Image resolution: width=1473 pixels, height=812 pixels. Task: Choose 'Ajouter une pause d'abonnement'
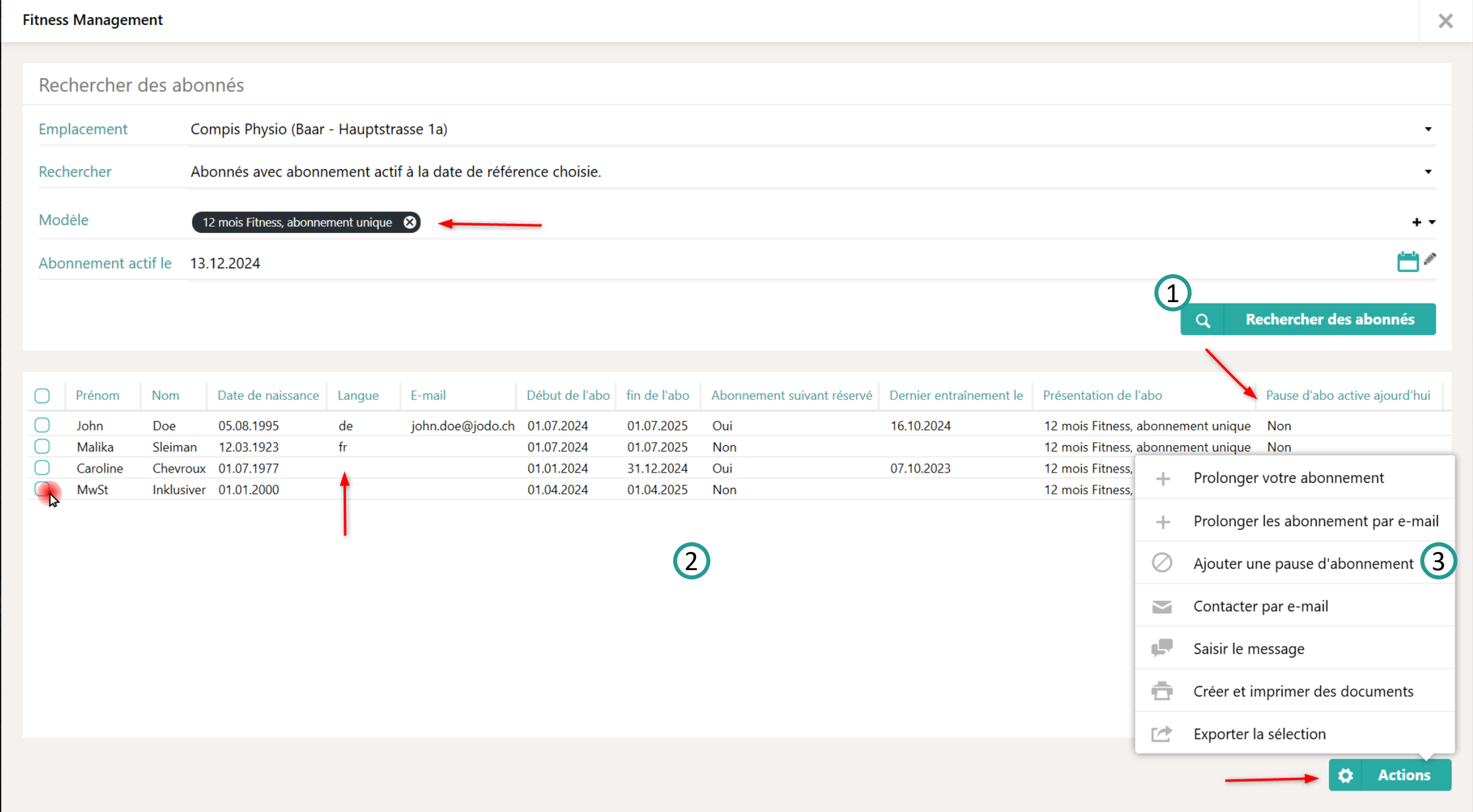(1302, 563)
